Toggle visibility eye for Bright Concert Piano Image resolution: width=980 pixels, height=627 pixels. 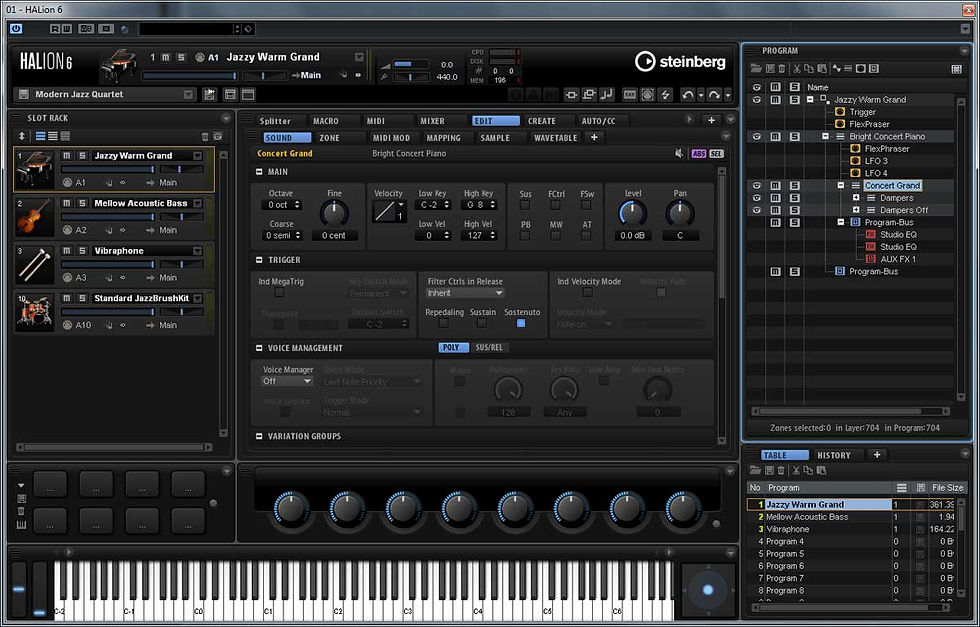(x=757, y=136)
